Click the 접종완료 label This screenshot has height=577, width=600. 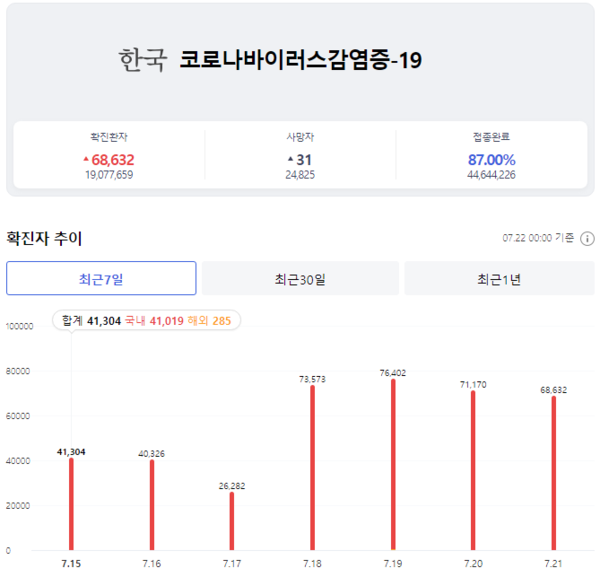click(491, 137)
